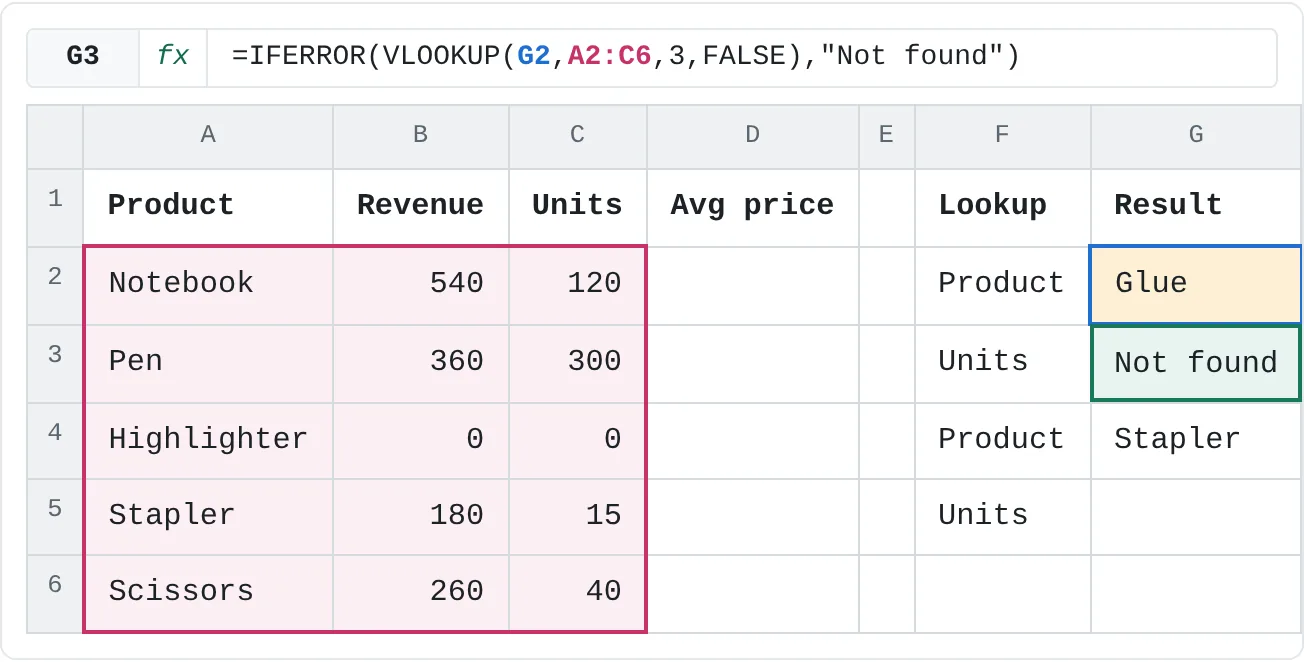
Task: Click the "Highlighter" cell
Action: click(x=208, y=441)
